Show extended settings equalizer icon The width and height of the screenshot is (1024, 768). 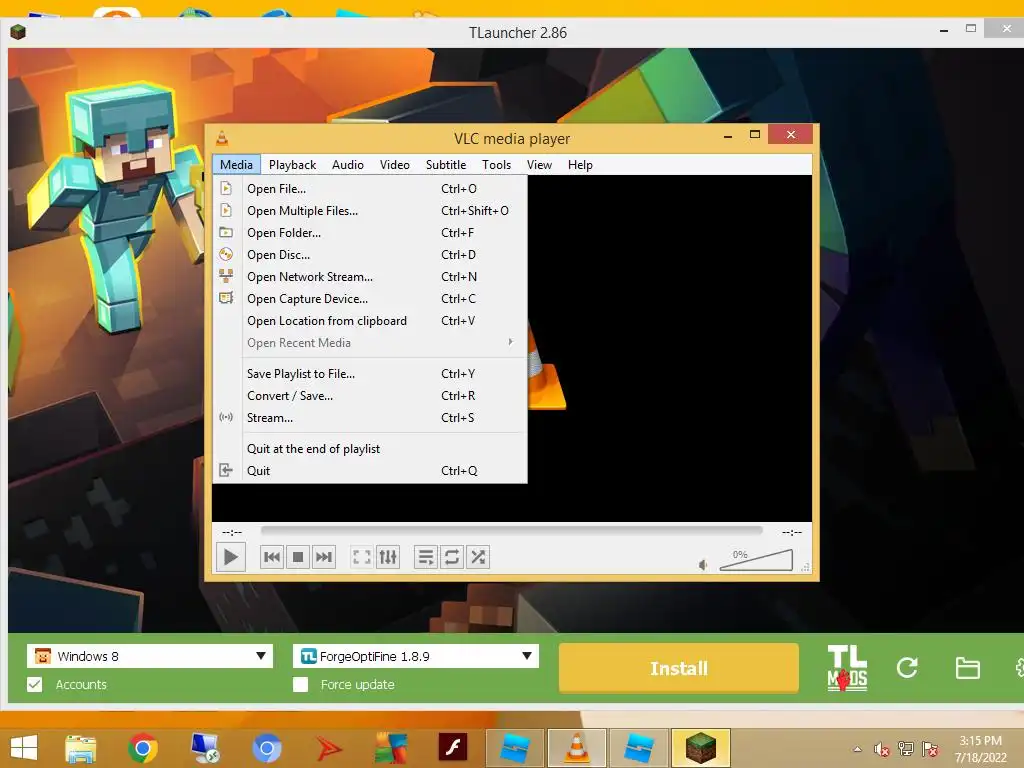pyautogui.click(x=388, y=557)
